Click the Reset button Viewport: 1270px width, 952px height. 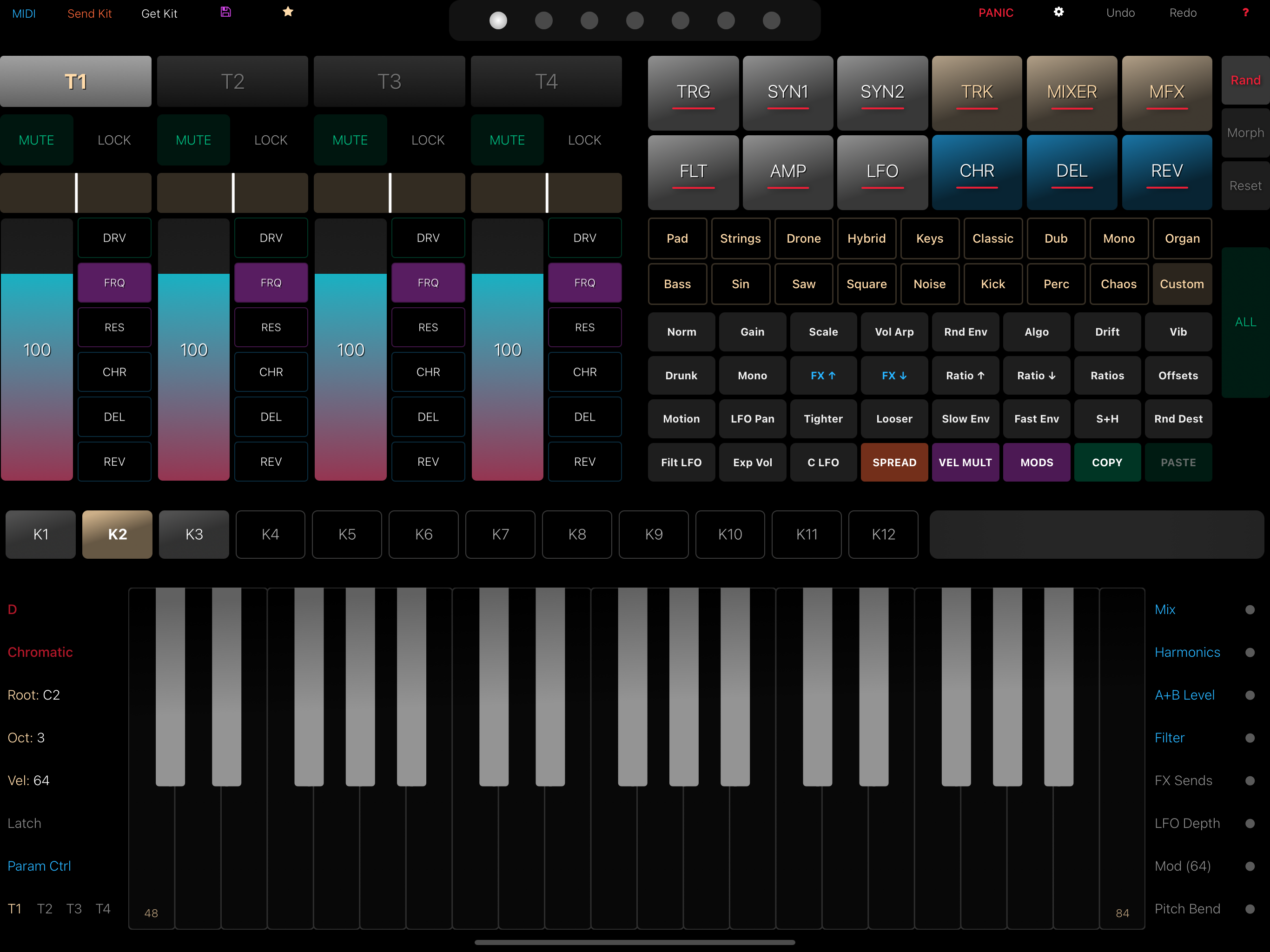(x=1246, y=185)
